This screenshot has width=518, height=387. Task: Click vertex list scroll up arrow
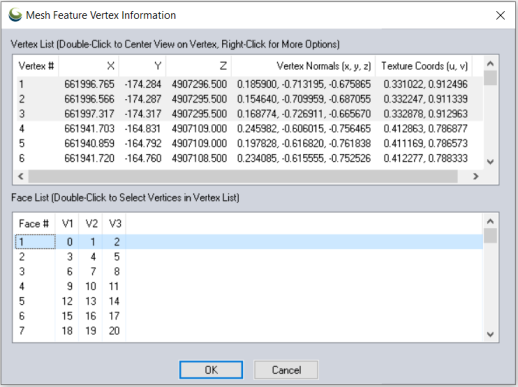(x=490, y=64)
